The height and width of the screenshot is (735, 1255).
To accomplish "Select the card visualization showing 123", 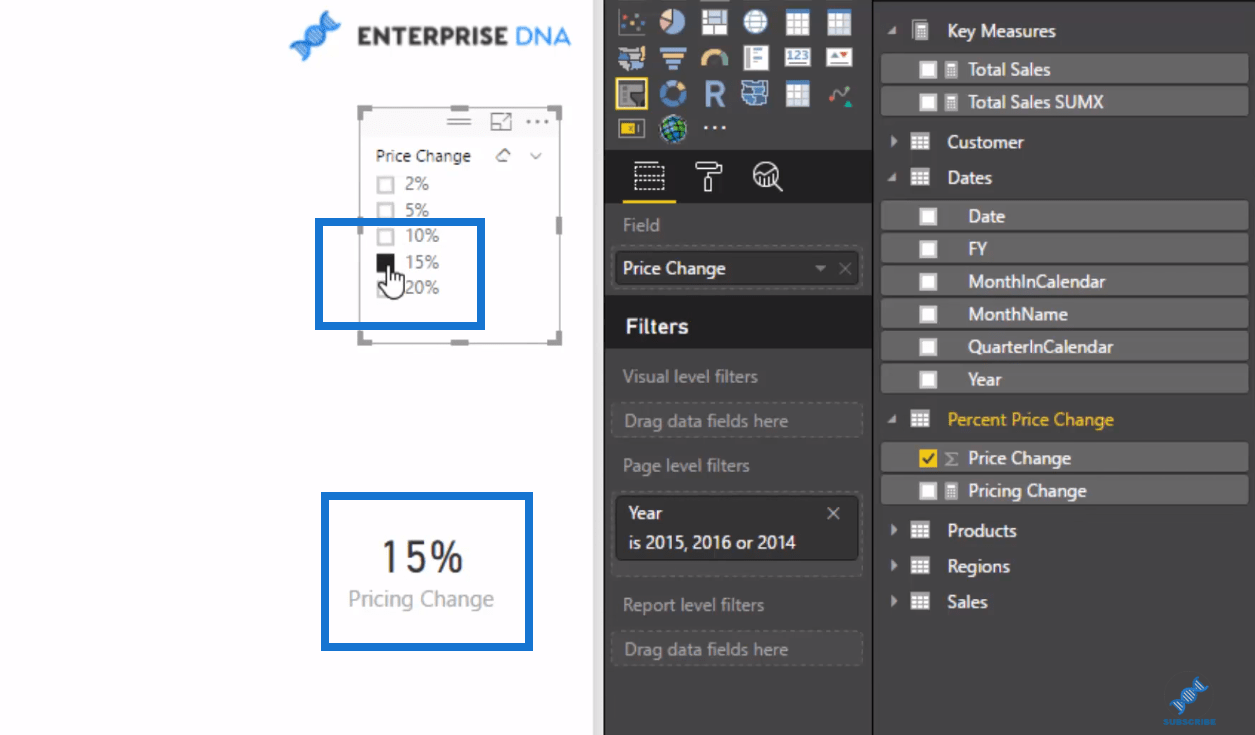I will pos(797,58).
